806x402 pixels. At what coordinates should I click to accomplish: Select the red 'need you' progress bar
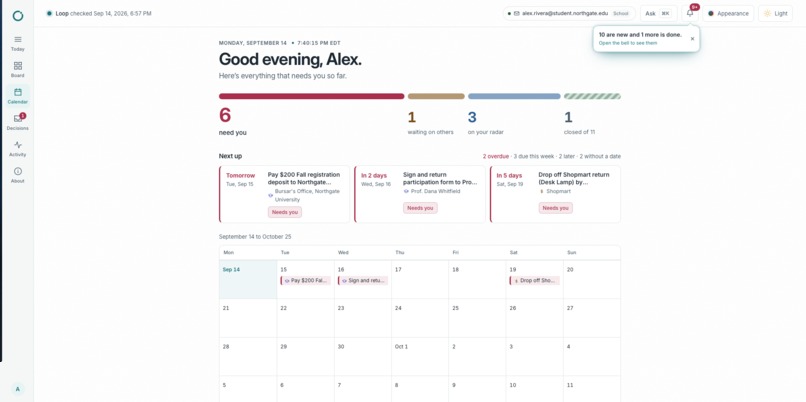point(312,96)
